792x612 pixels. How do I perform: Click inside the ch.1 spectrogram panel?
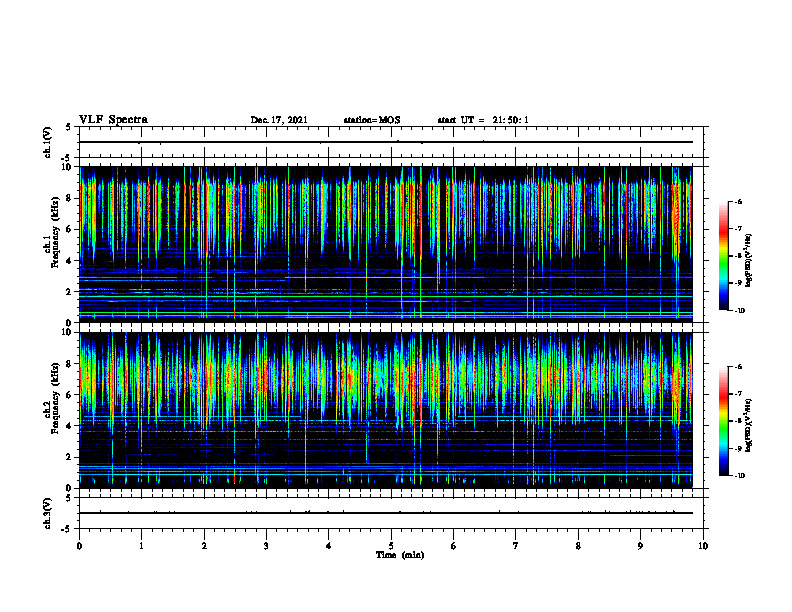pos(386,244)
